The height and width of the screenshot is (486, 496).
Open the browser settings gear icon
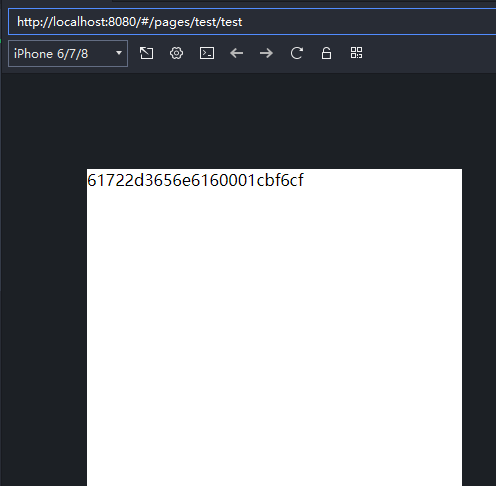point(176,53)
